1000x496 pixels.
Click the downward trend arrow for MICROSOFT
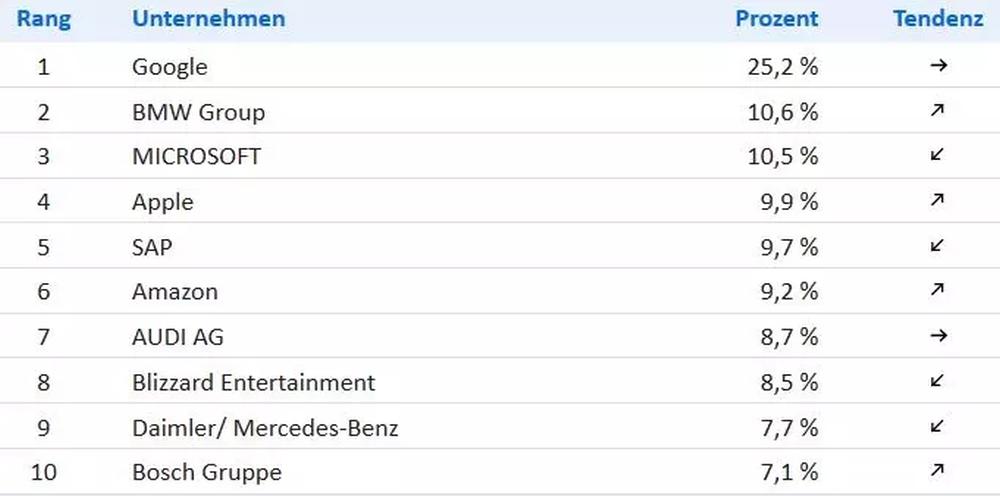pyautogui.click(x=937, y=155)
